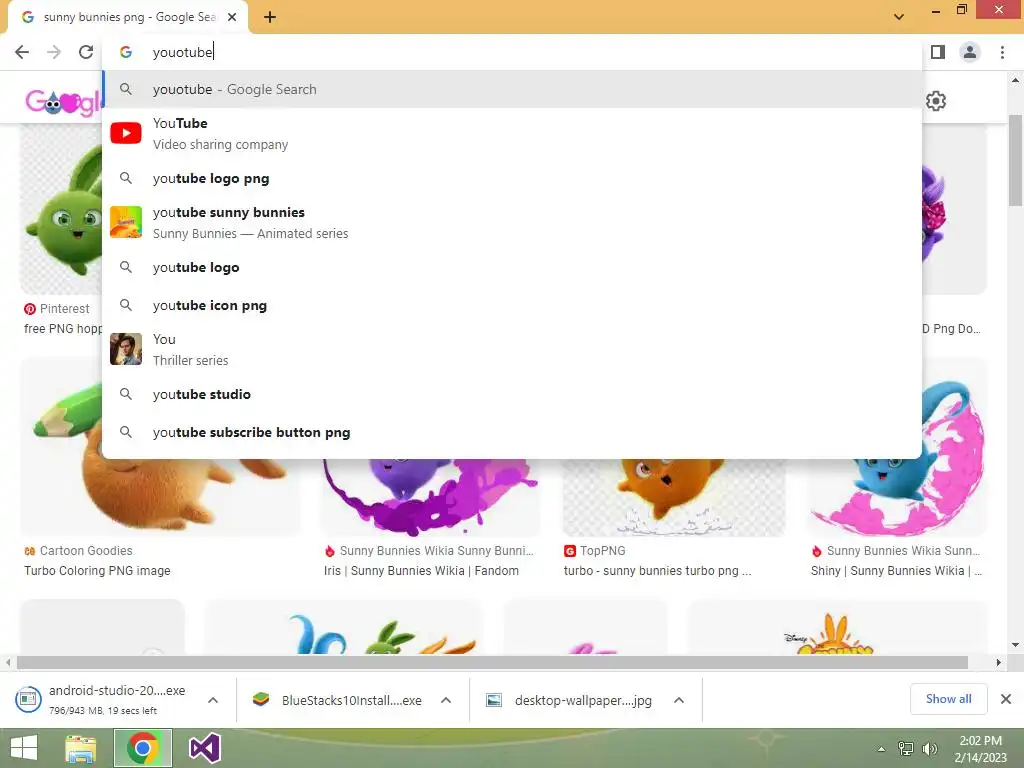Pick the youtube subscribe button png suggestion
1024x768 pixels.
[x=511, y=432]
